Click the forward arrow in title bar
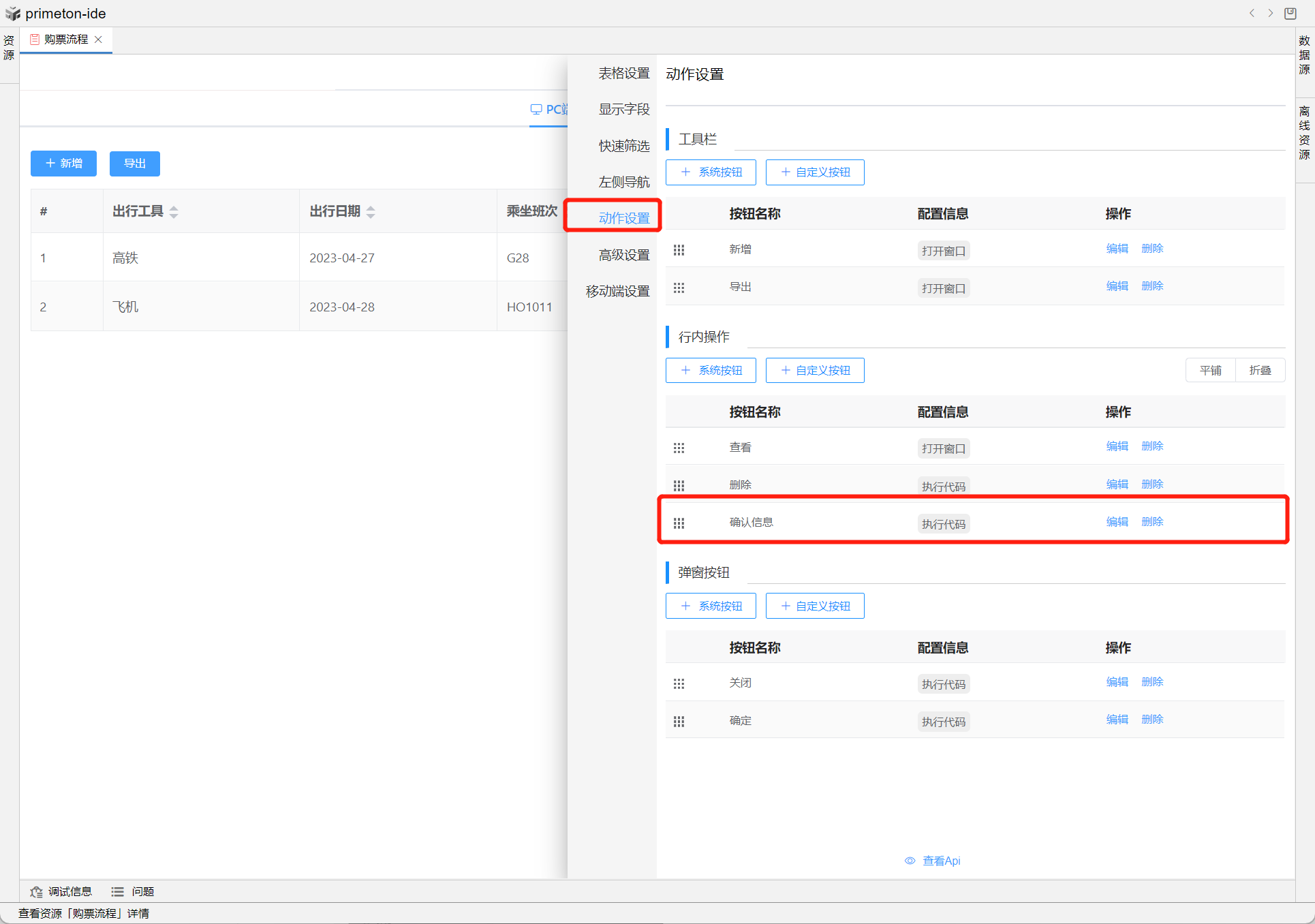 (x=1271, y=13)
